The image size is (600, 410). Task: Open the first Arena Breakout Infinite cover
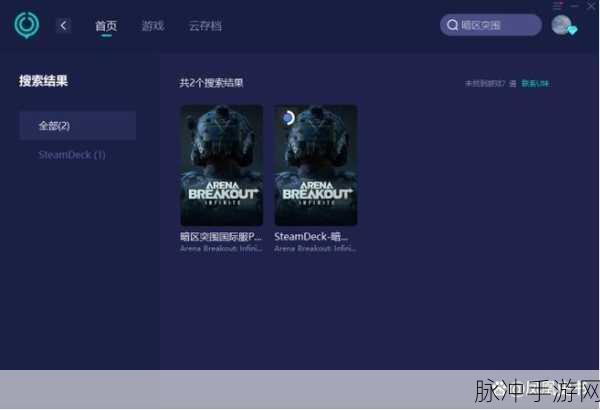tap(222, 165)
